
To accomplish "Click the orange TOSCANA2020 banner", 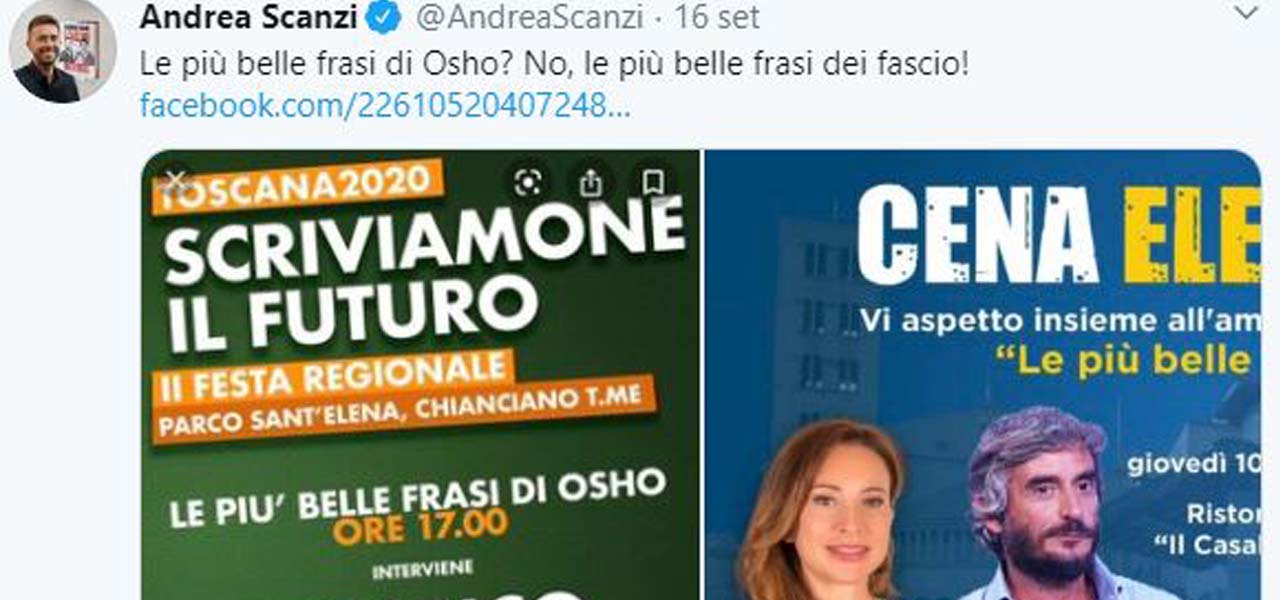I will coord(298,185).
